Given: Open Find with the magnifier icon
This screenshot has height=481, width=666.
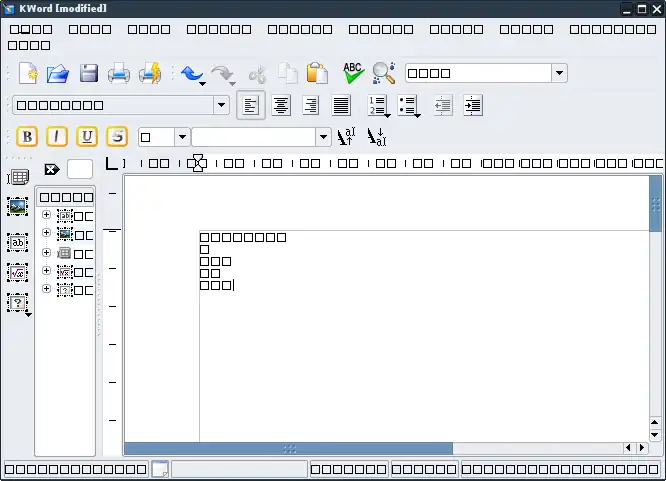Looking at the screenshot, I should (383, 73).
